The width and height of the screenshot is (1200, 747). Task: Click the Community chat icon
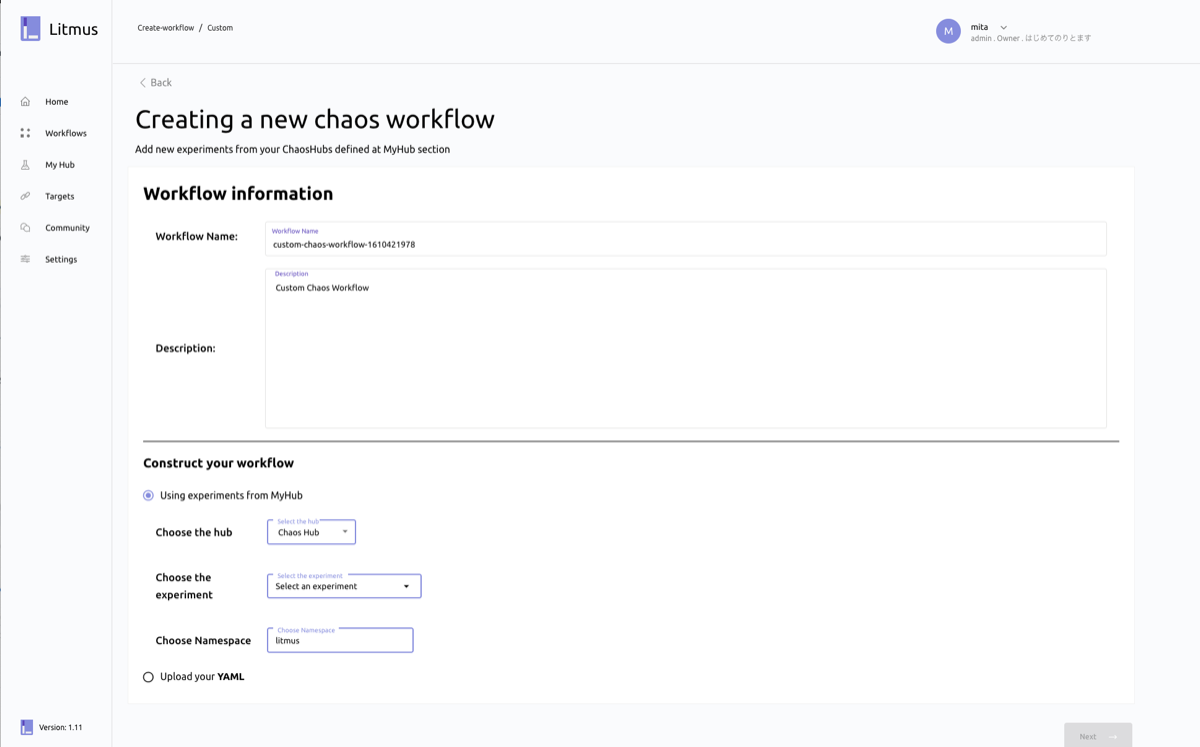point(25,228)
